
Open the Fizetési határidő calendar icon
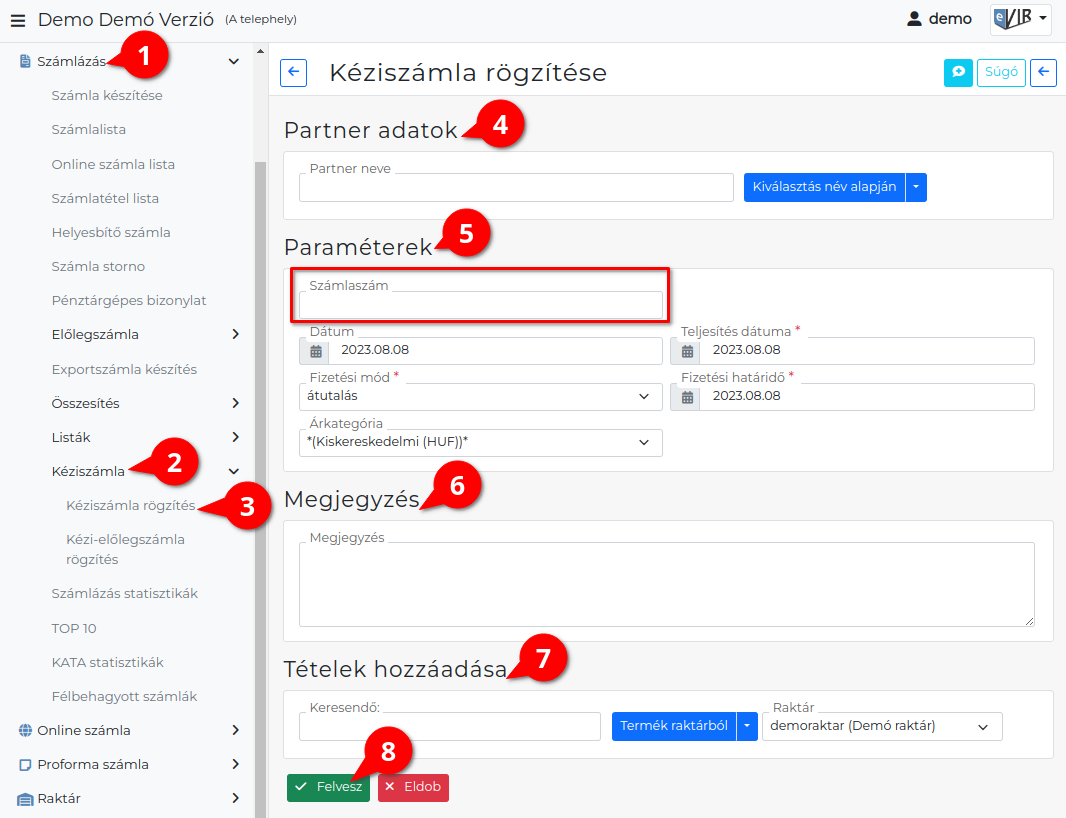coord(687,397)
